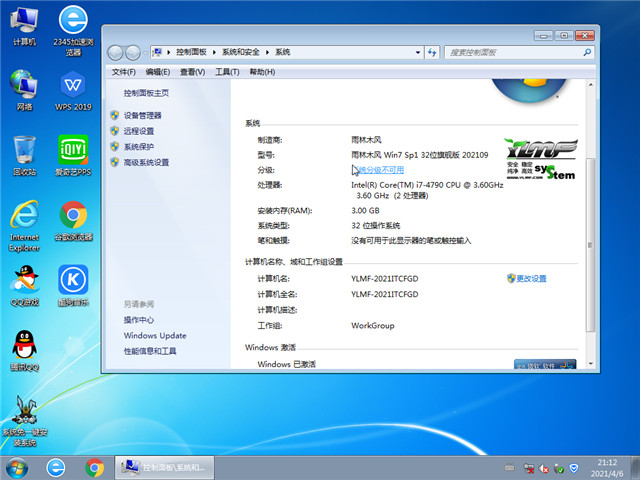Open the 工具(T) menu
This screenshot has height=480, width=640.
(x=227, y=72)
